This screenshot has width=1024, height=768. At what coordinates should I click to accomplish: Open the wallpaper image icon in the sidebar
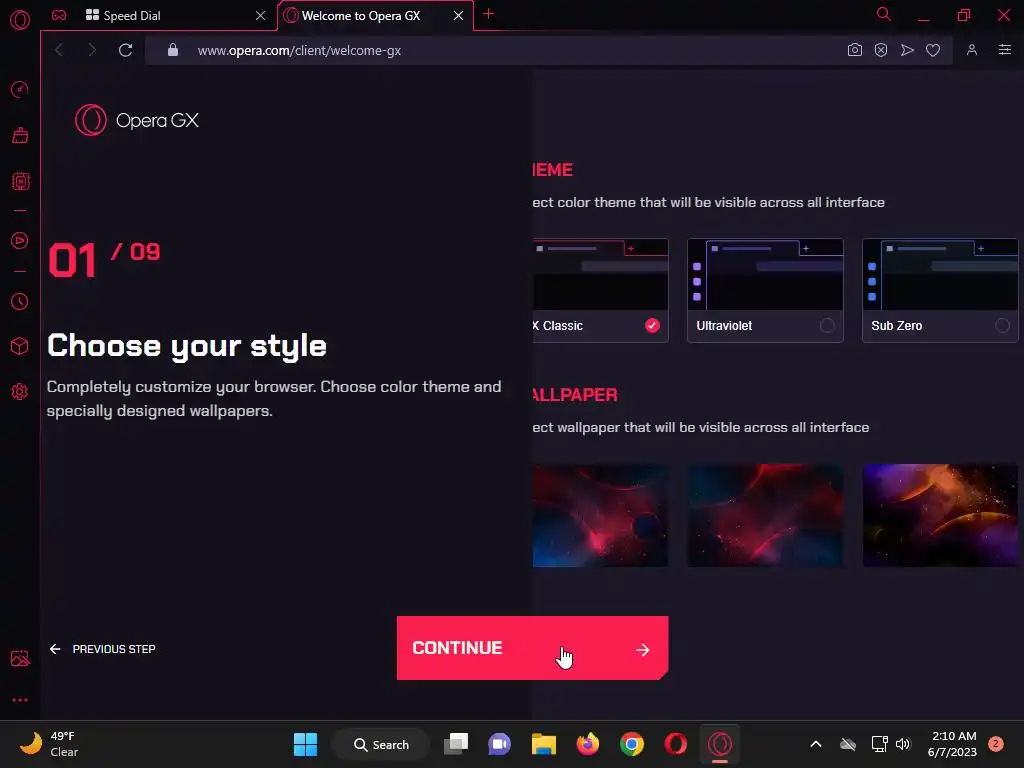[x=20, y=658]
